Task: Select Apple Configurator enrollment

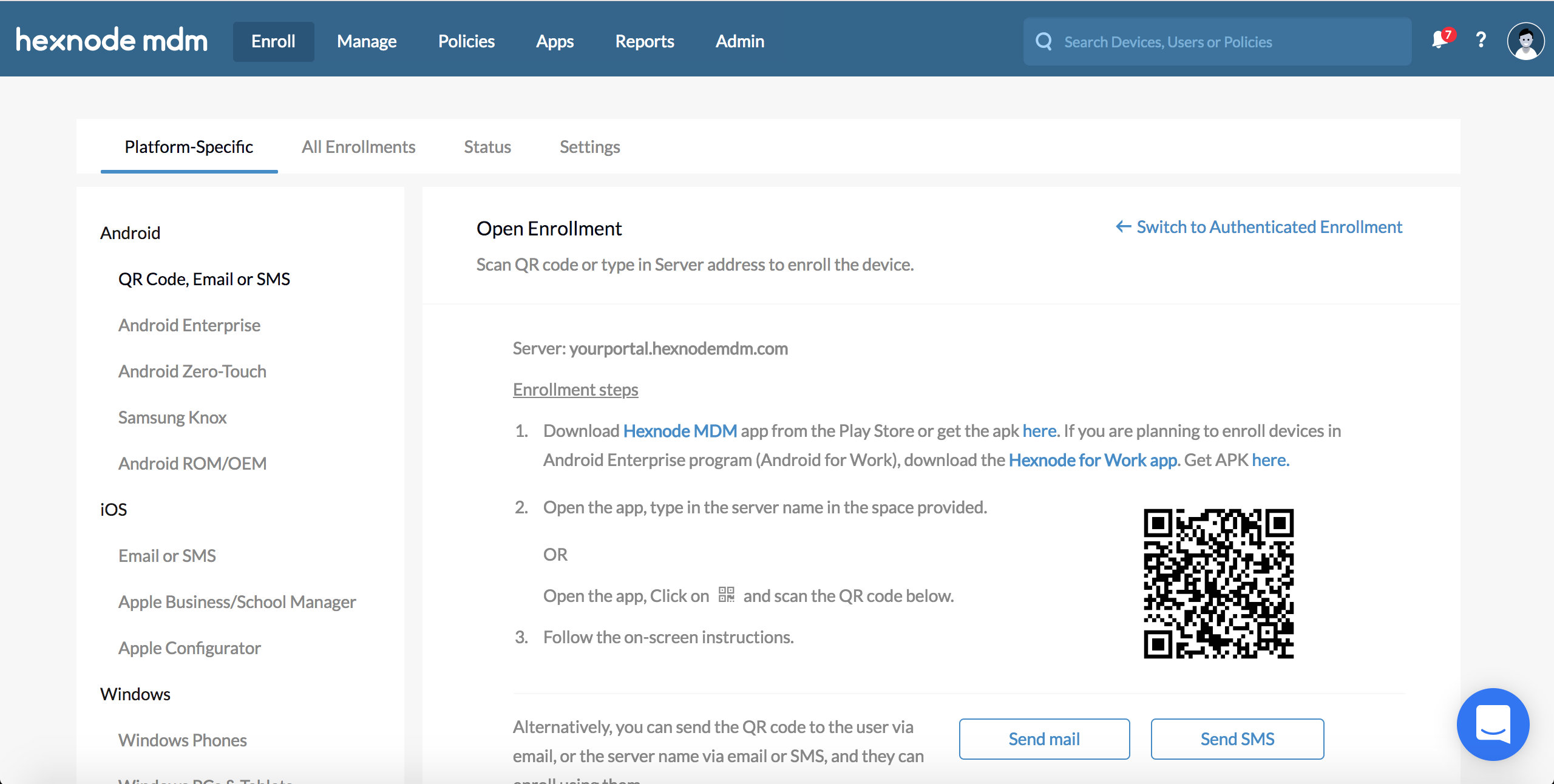Action: [189, 648]
